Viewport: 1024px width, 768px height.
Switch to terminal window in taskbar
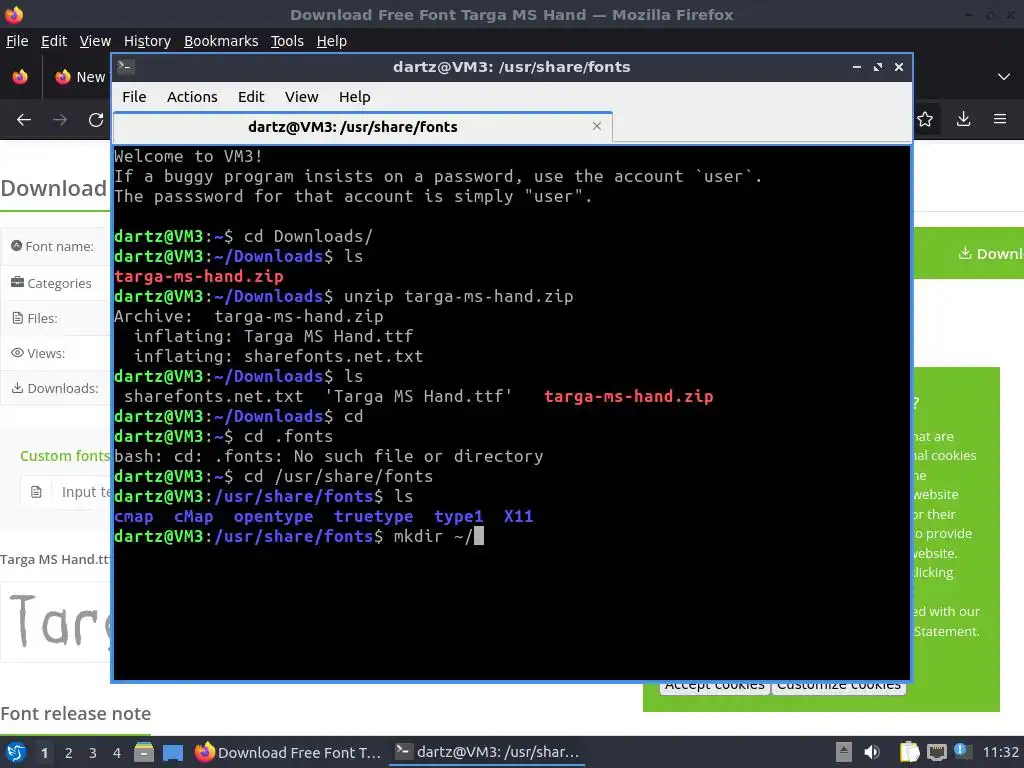pyautogui.click(x=487, y=752)
